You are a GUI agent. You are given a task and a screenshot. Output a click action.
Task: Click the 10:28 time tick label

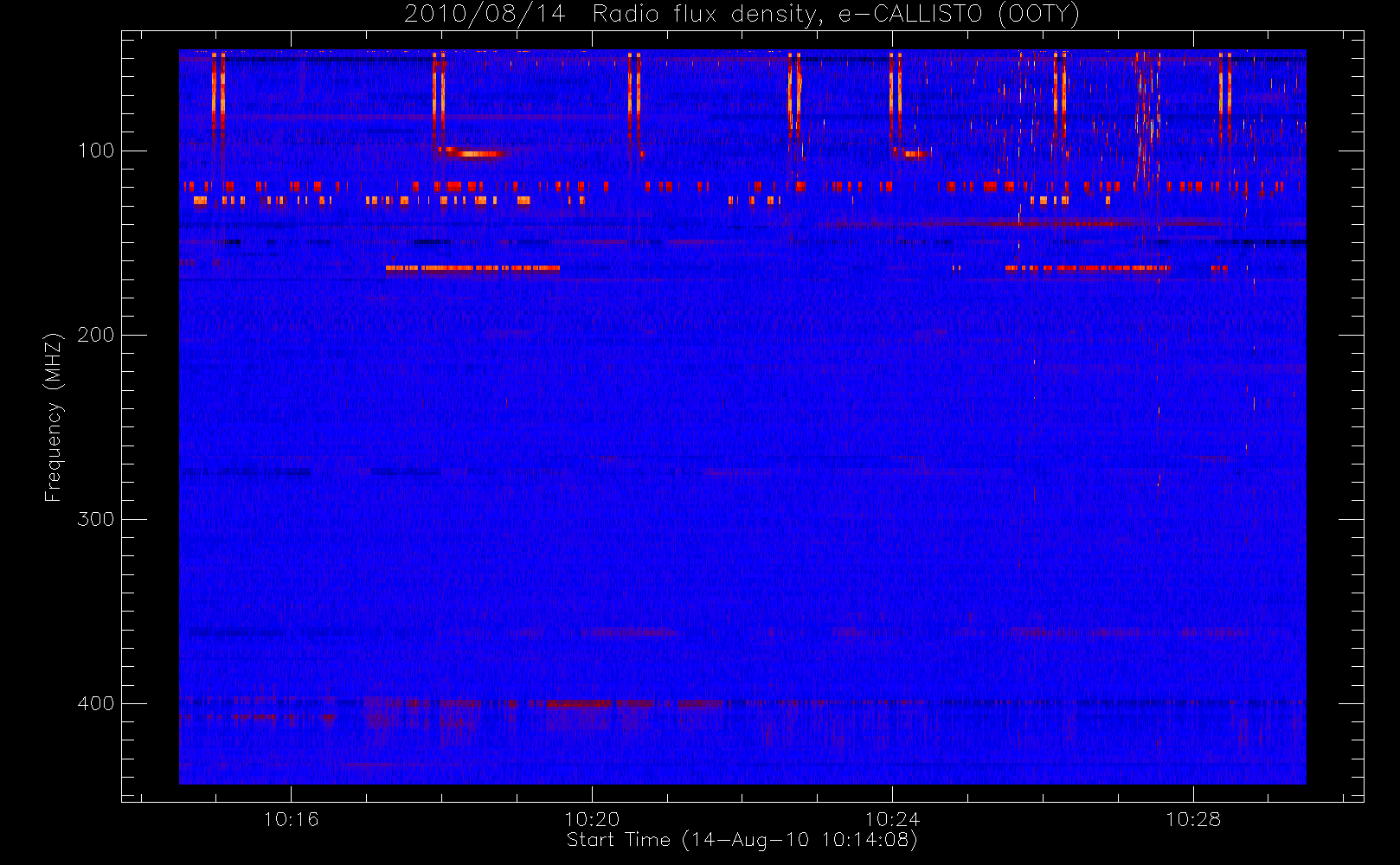pyautogui.click(x=1193, y=819)
